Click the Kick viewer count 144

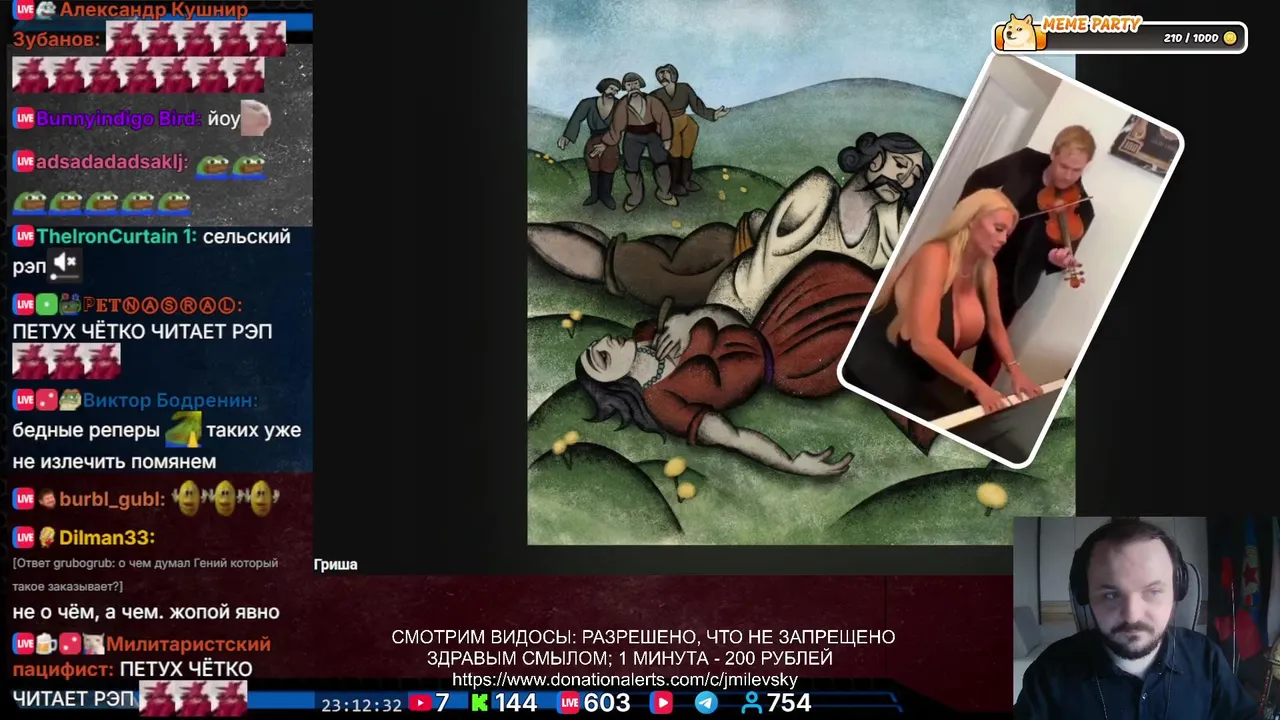coord(515,703)
